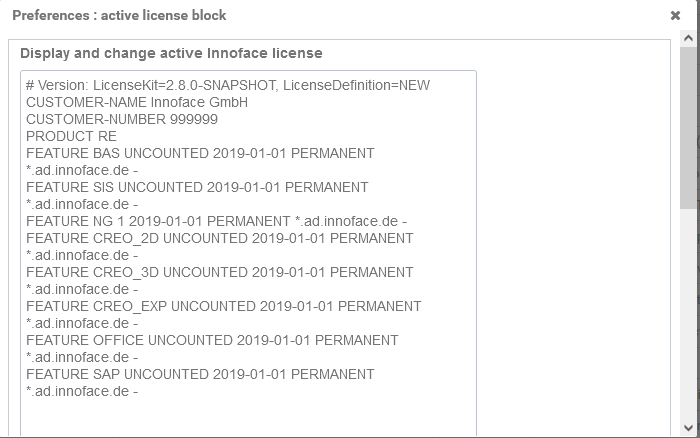The image size is (700, 438).
Task: Click the 'Display and change active Innoface license' heading
Action: [x=171, y=53]
